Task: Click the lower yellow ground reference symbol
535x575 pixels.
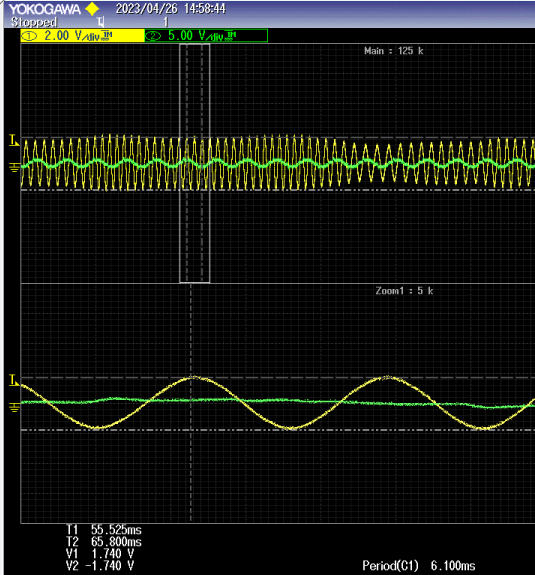Action: tap(14, 407)
